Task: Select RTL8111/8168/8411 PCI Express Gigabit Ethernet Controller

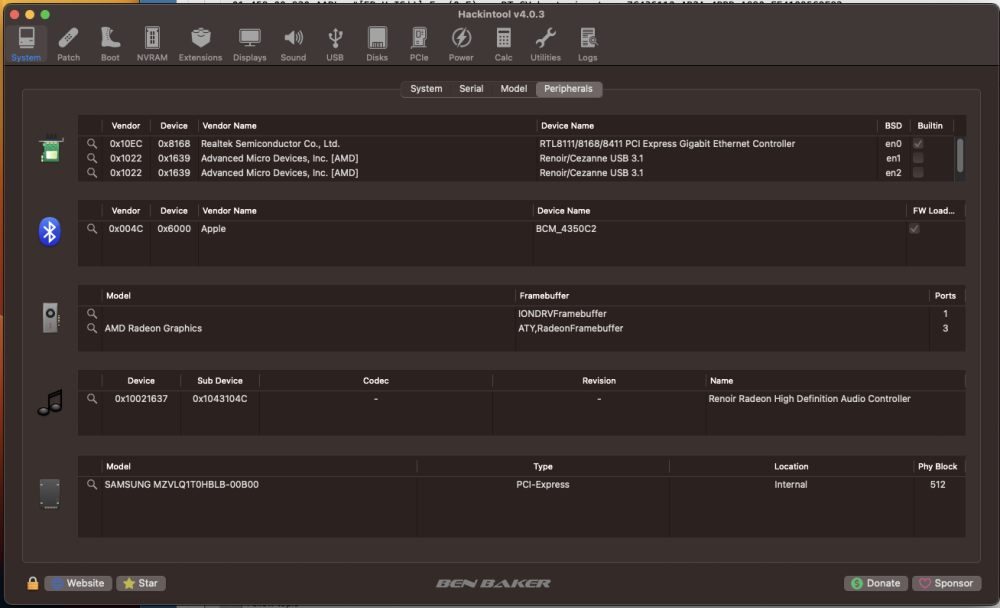Action: click(x=667, y=144)
